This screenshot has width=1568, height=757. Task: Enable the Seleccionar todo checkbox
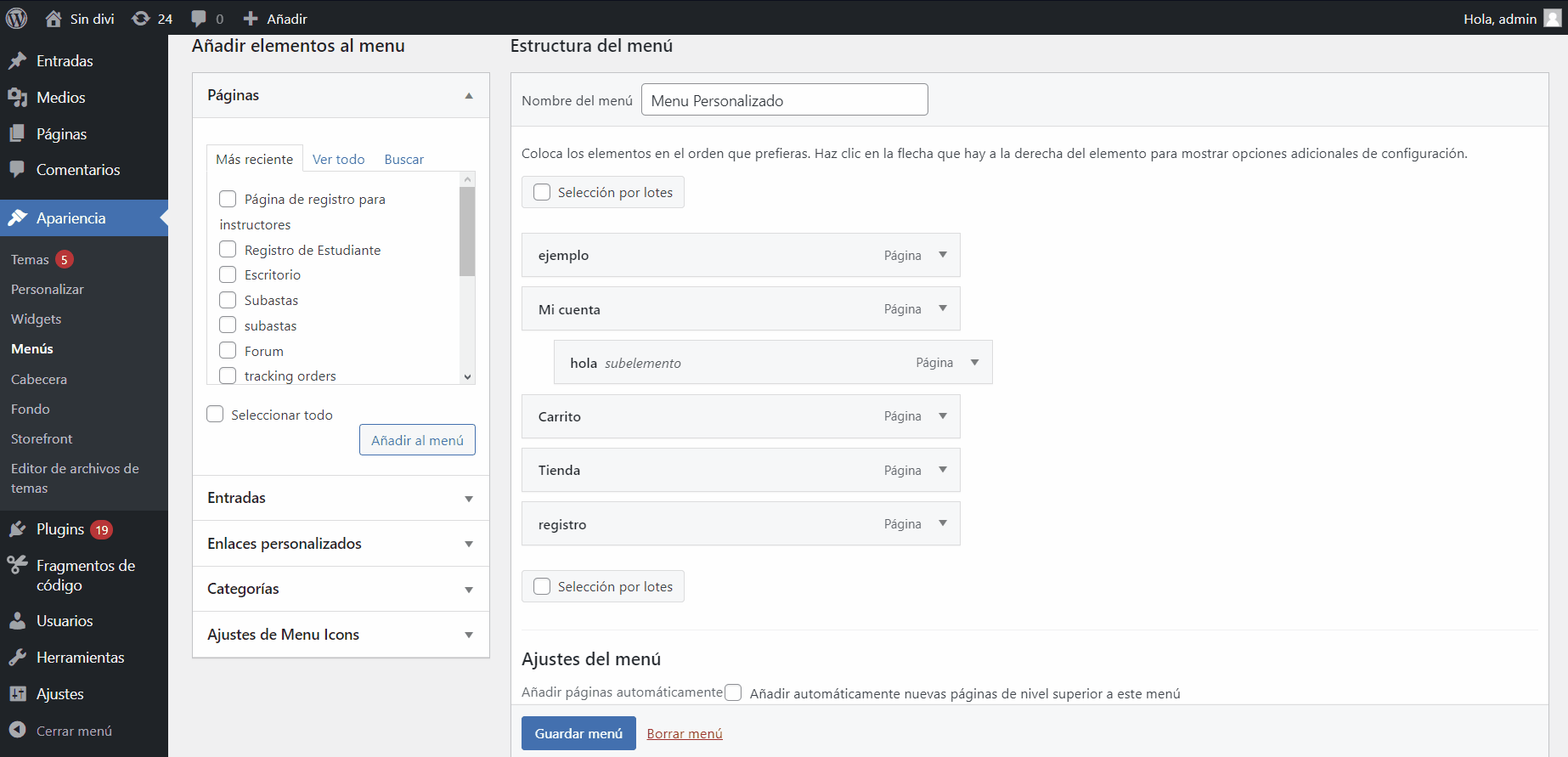coord(216,415)
